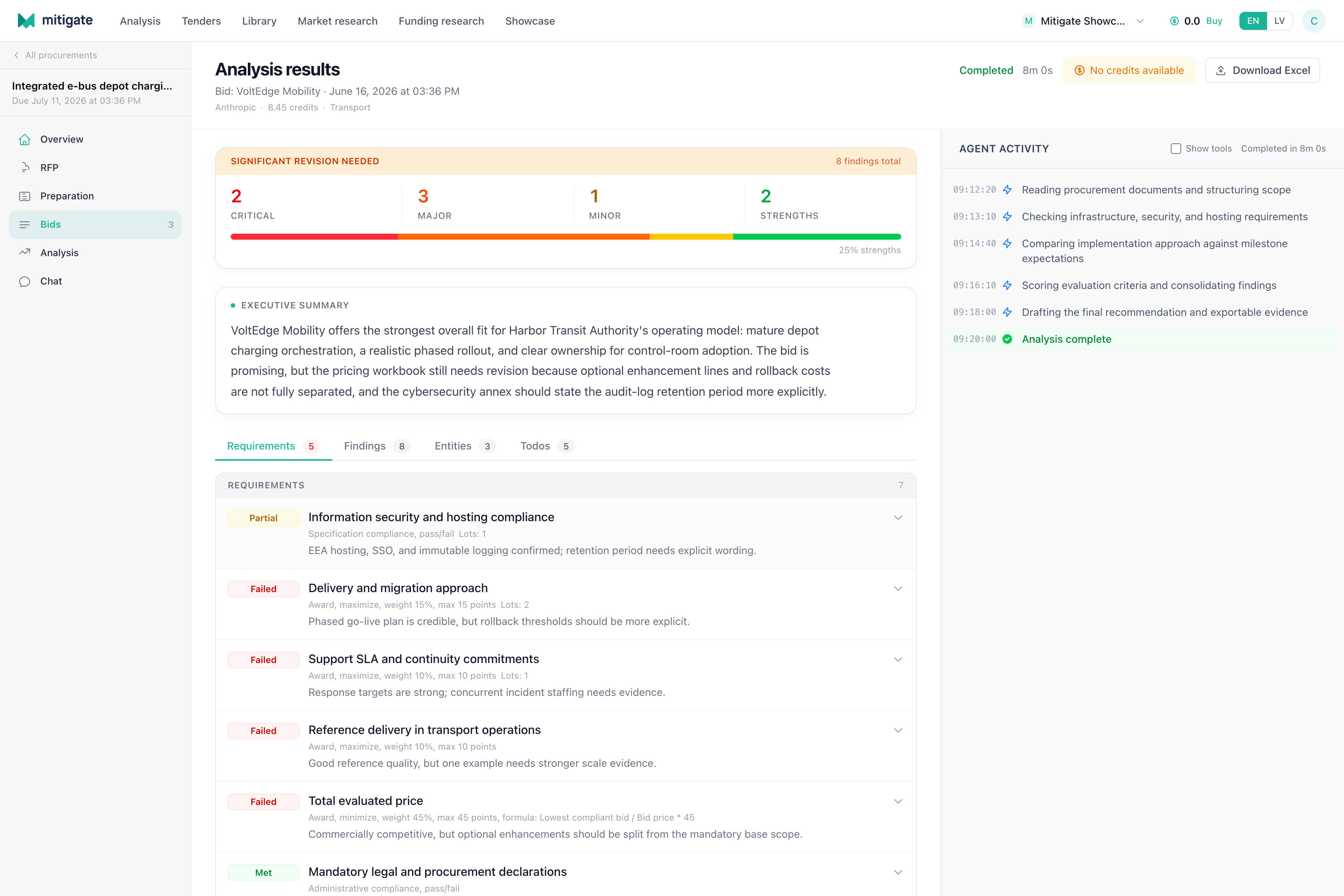
Task: Click lightning icon for Reading procurement documents entry
Action: (1007, 190)
